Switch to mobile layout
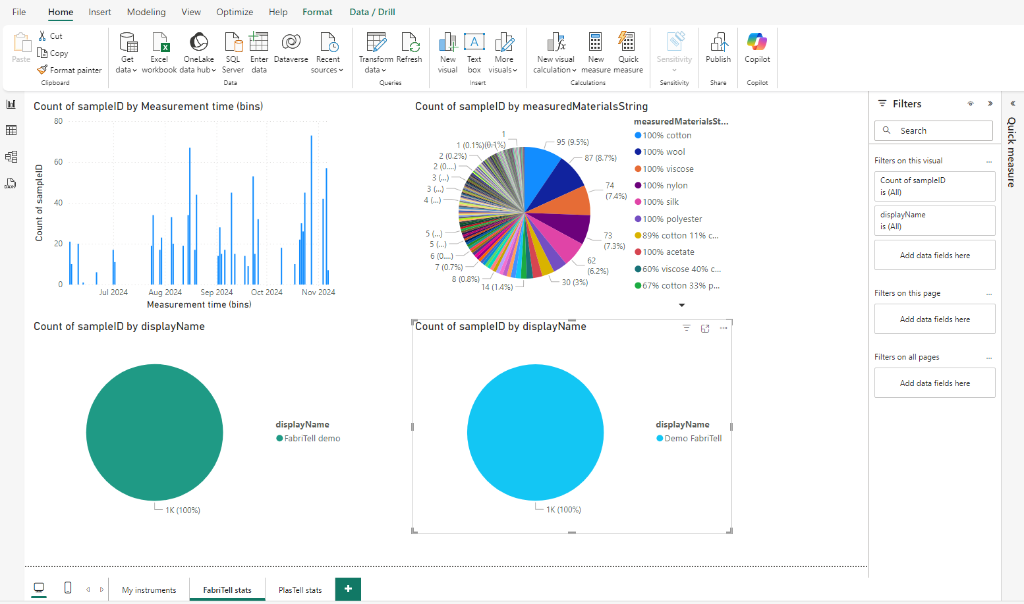 [x=67, y=588]
